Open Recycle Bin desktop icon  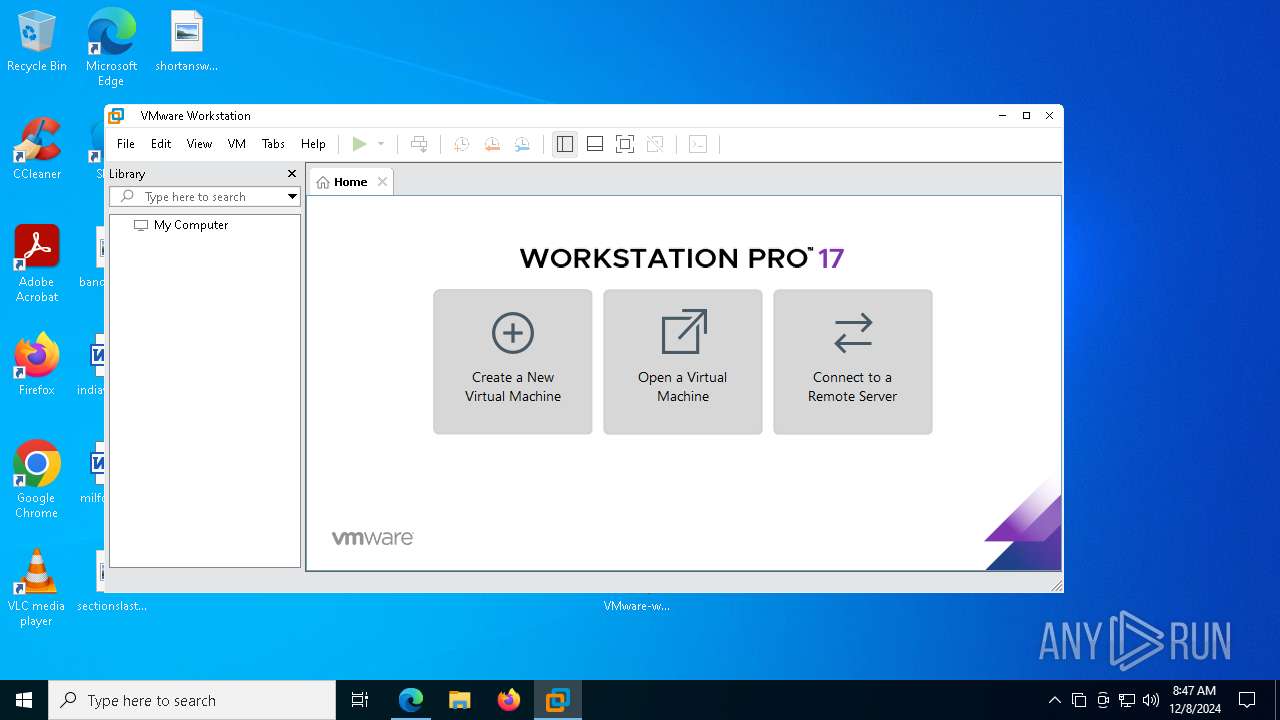point(37,42)
